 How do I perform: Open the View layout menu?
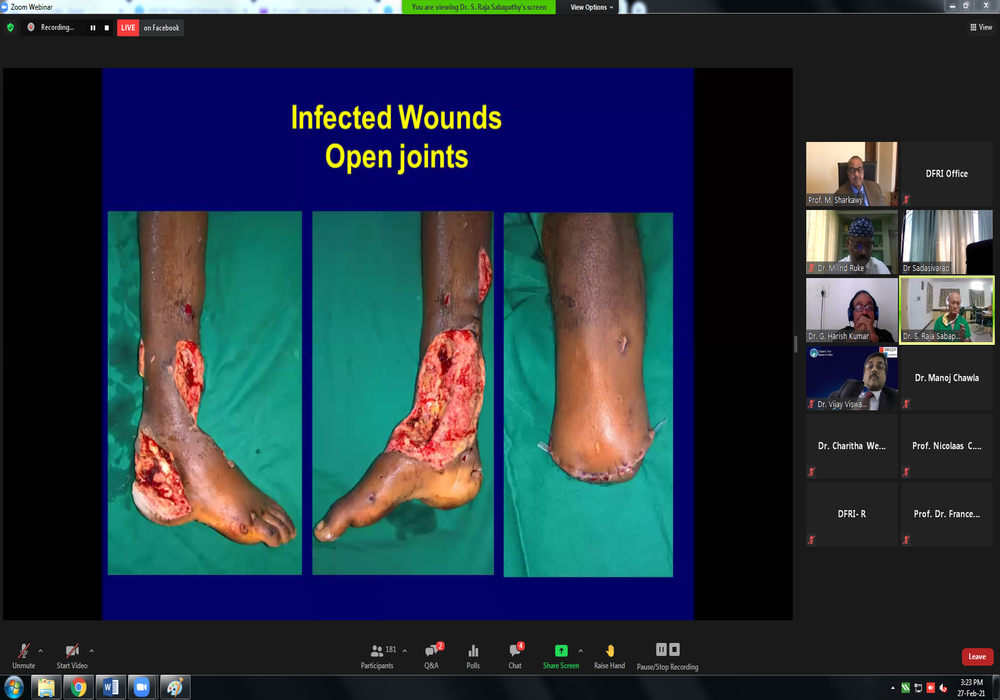(981, 28)
